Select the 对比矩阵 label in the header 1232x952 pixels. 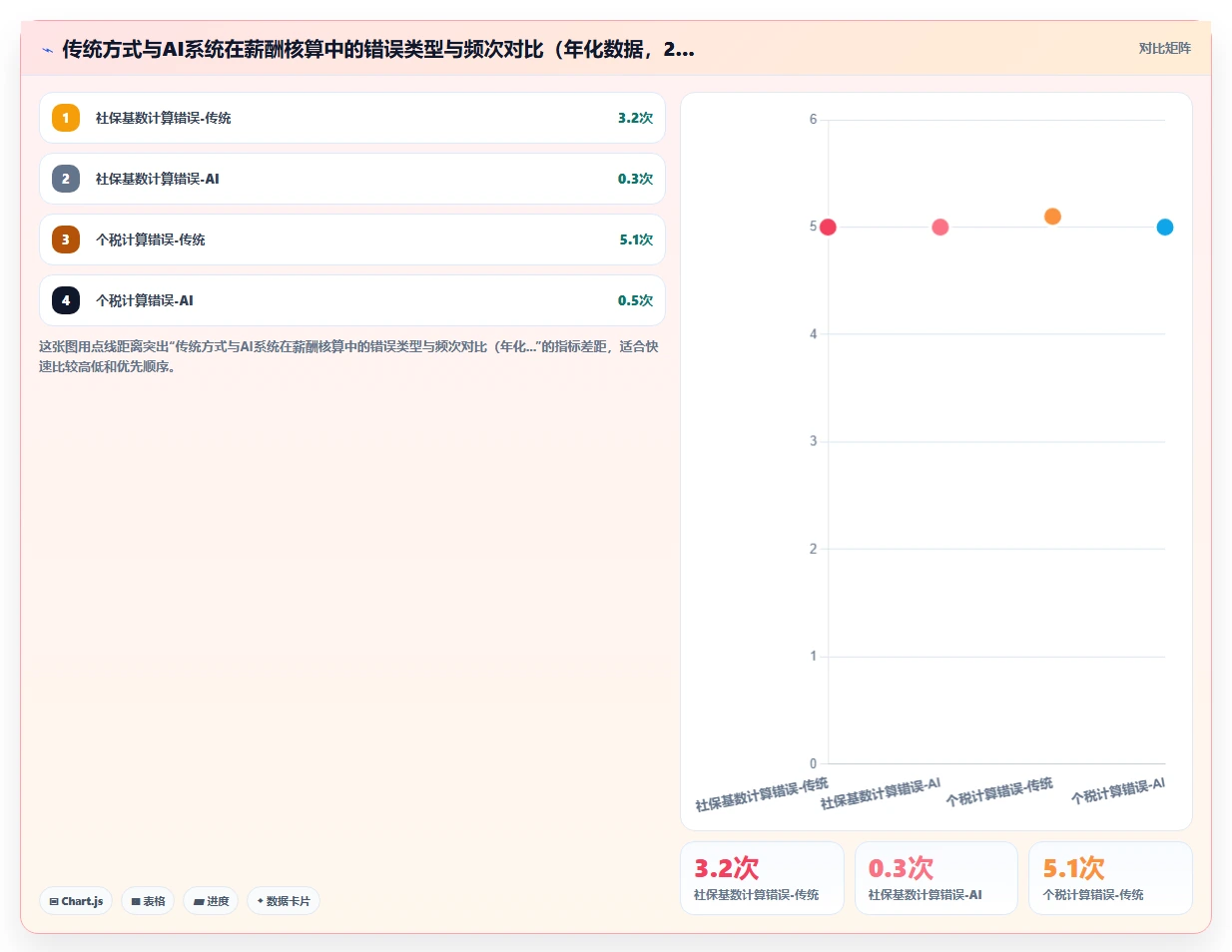click(x=1164, y=48)
